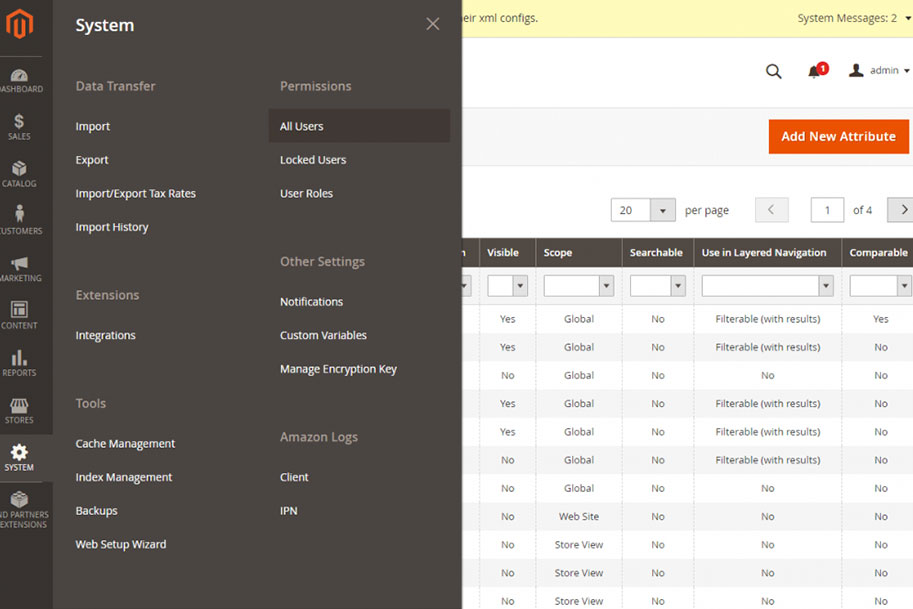
Task: Open IPN under Amazon Logs
Action: (x=289, y=511)
